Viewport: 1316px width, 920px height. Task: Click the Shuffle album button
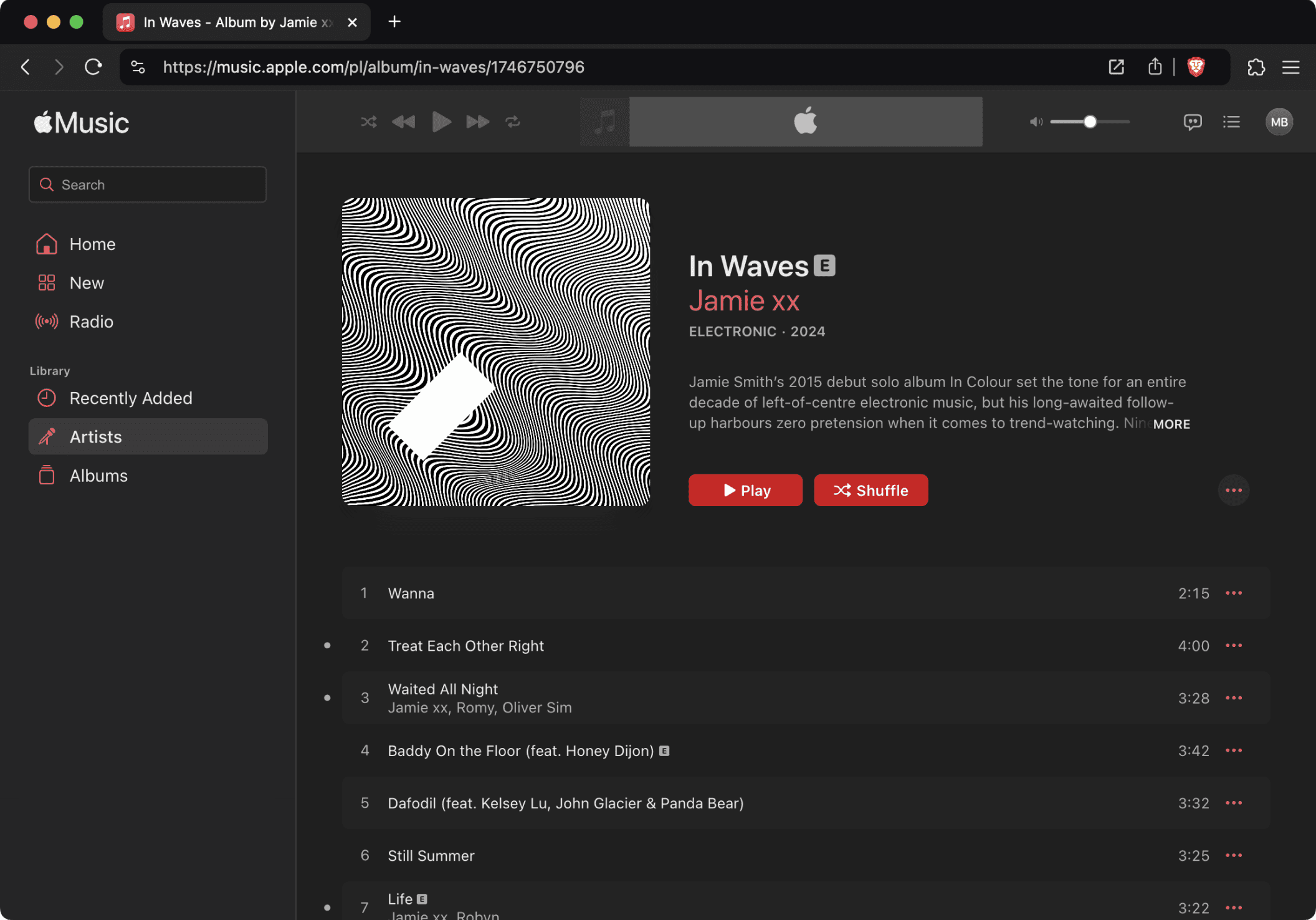[870, 491]
